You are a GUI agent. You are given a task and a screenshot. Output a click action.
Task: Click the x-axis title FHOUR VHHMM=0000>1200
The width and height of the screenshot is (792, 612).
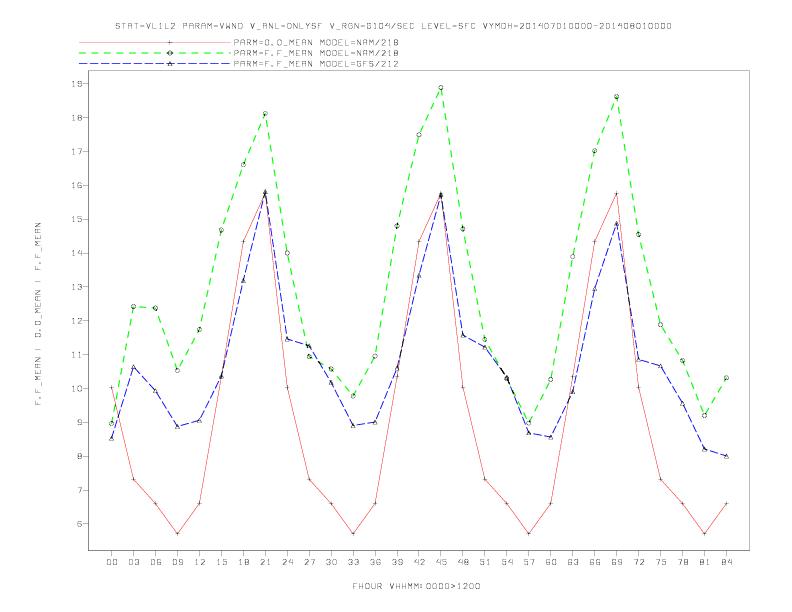click(x=416, y=586)
